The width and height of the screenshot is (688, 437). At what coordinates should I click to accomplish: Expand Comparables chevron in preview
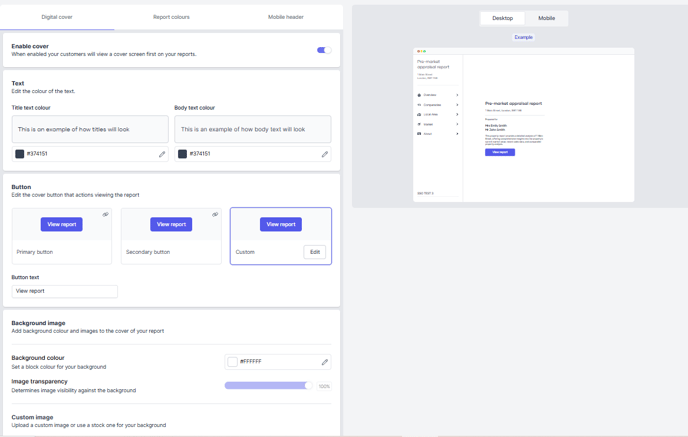(458, 105)
